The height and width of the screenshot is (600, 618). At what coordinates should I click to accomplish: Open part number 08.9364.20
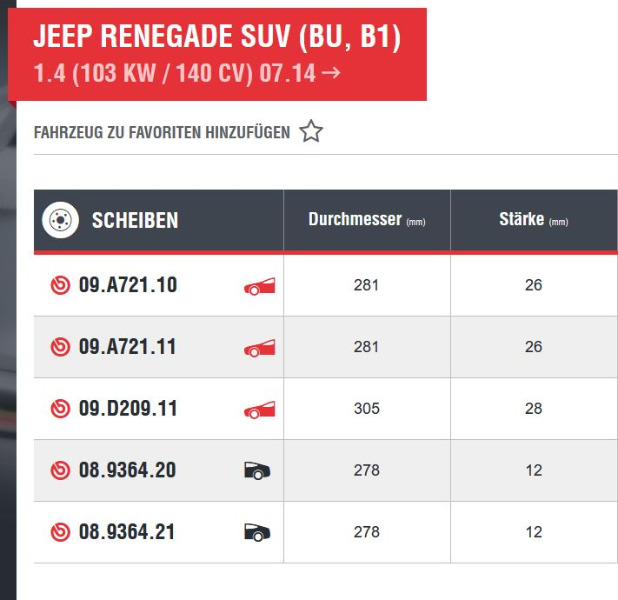[x=127, y=470]
